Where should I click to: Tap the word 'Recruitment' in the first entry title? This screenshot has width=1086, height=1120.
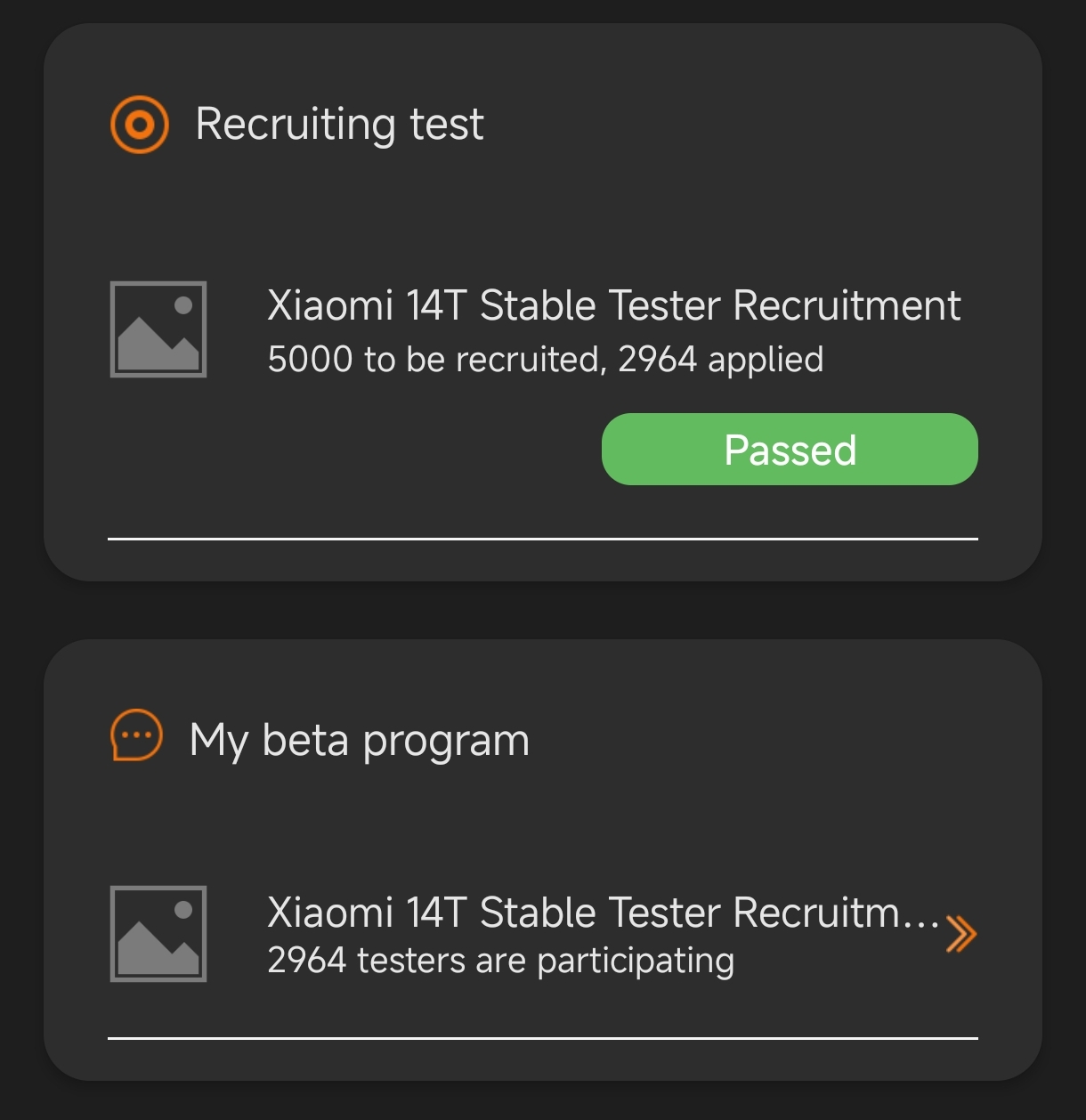click(x=847, y=305)
